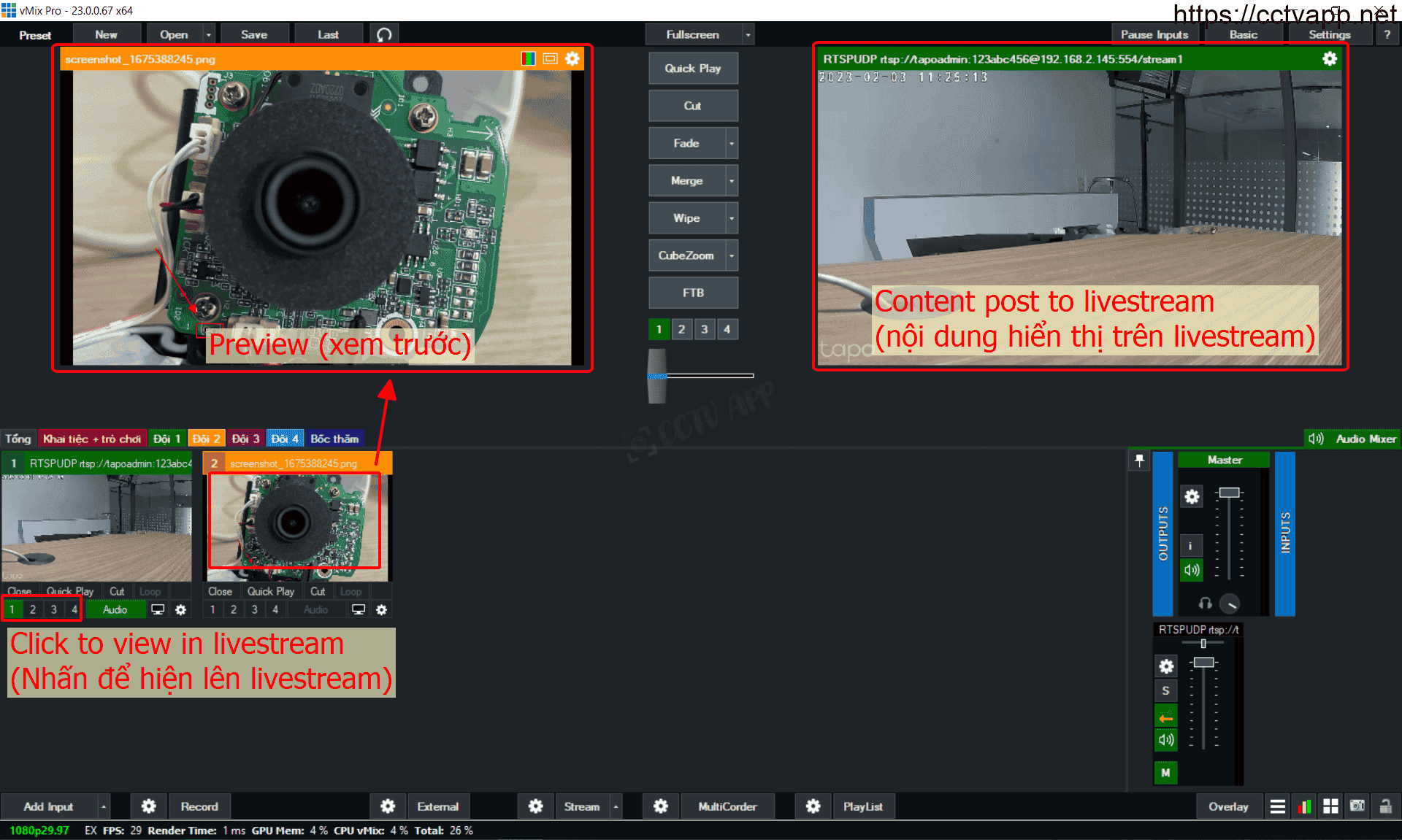Click the Master headphones icon
The height and width of the screenshot is (840, 1402).
(1205, 604)
